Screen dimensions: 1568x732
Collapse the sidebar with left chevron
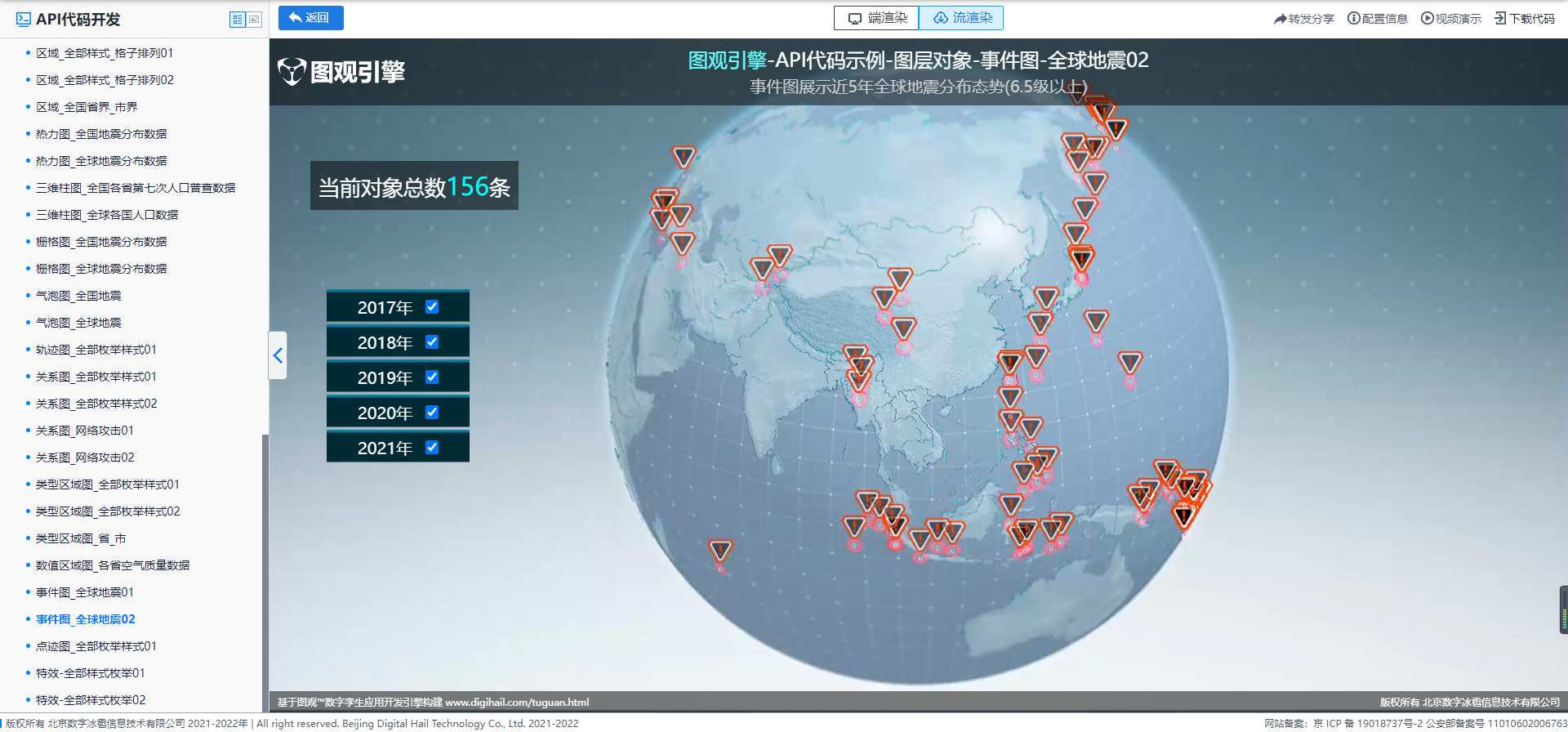pyautogui.click(x=278, y=355)
